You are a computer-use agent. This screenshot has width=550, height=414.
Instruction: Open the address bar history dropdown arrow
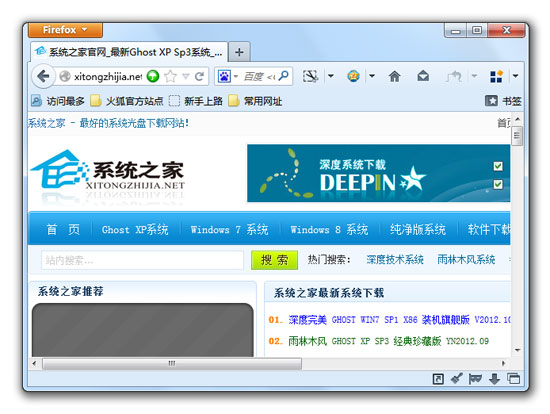(186, 76)
